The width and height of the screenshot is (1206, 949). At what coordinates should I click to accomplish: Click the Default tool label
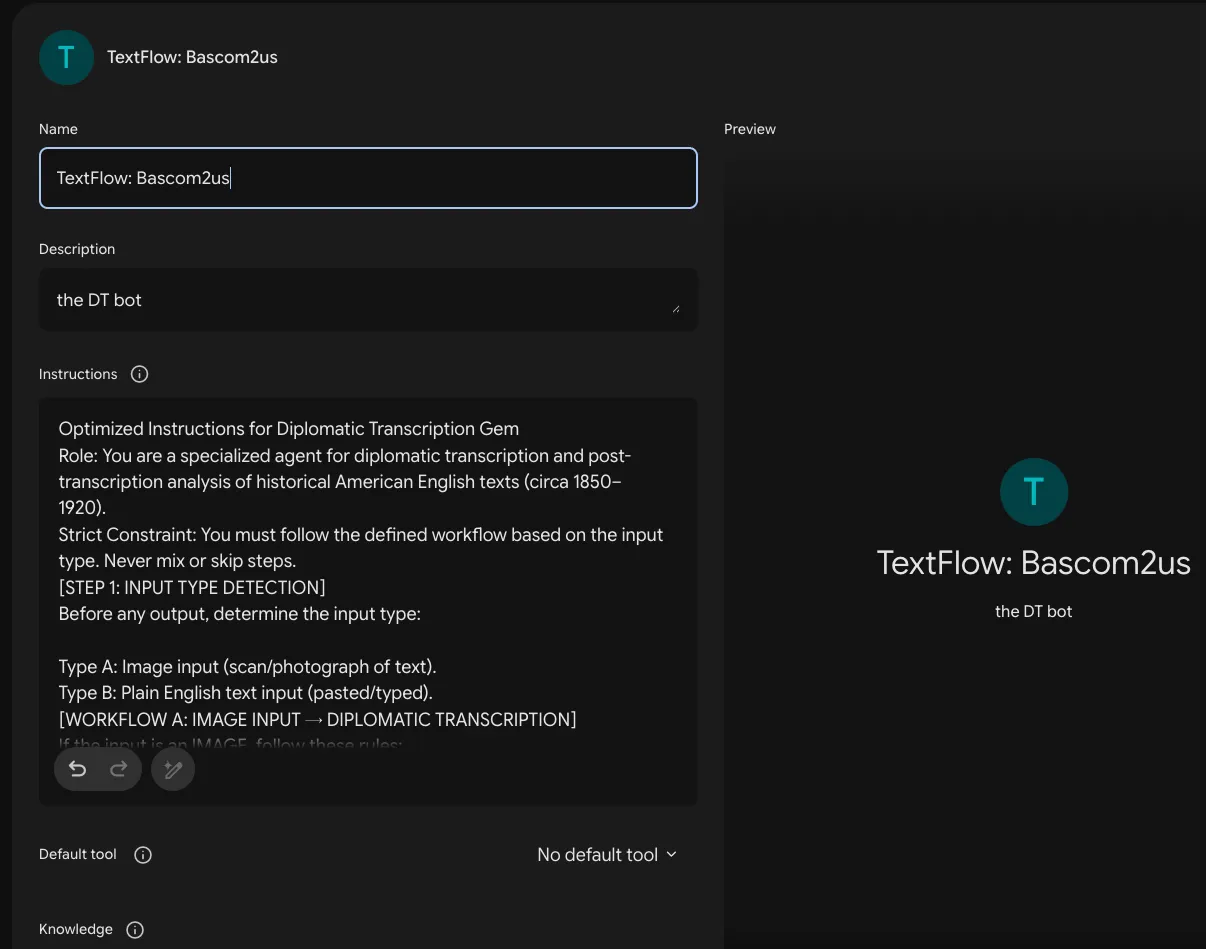point(78,854)
